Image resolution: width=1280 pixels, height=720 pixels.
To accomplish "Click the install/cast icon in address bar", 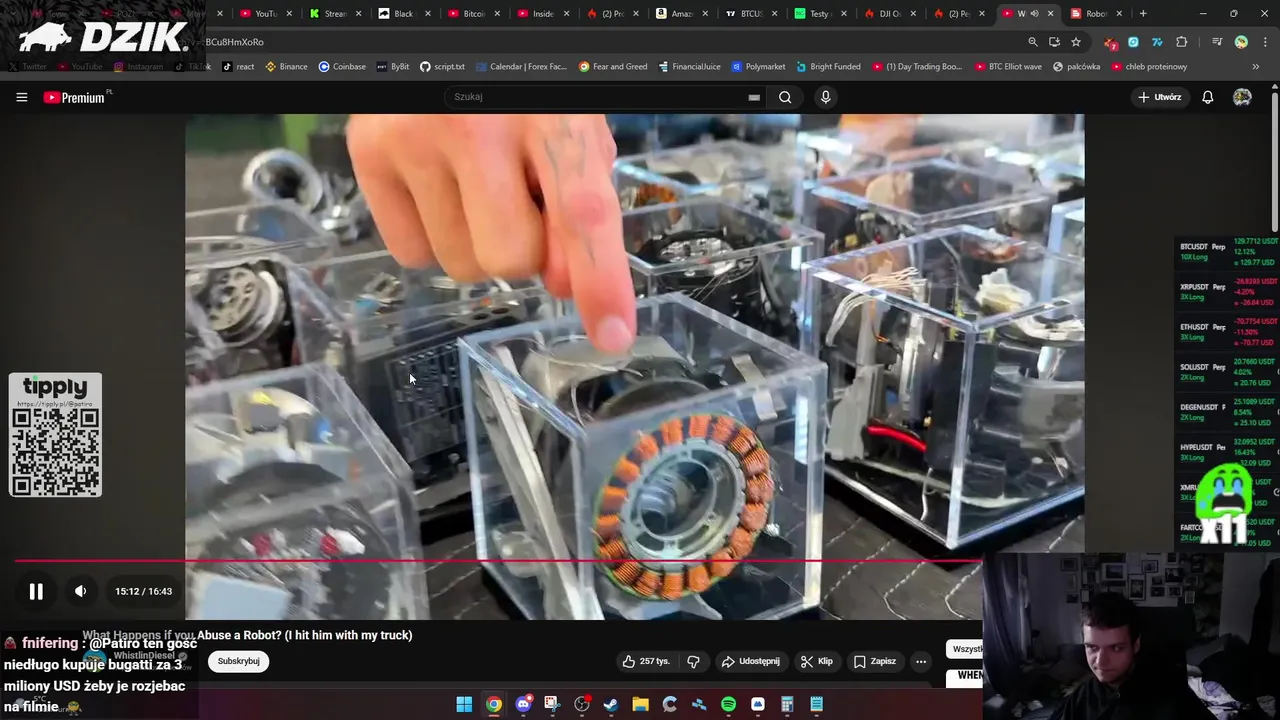I will tap(1054, 42).
